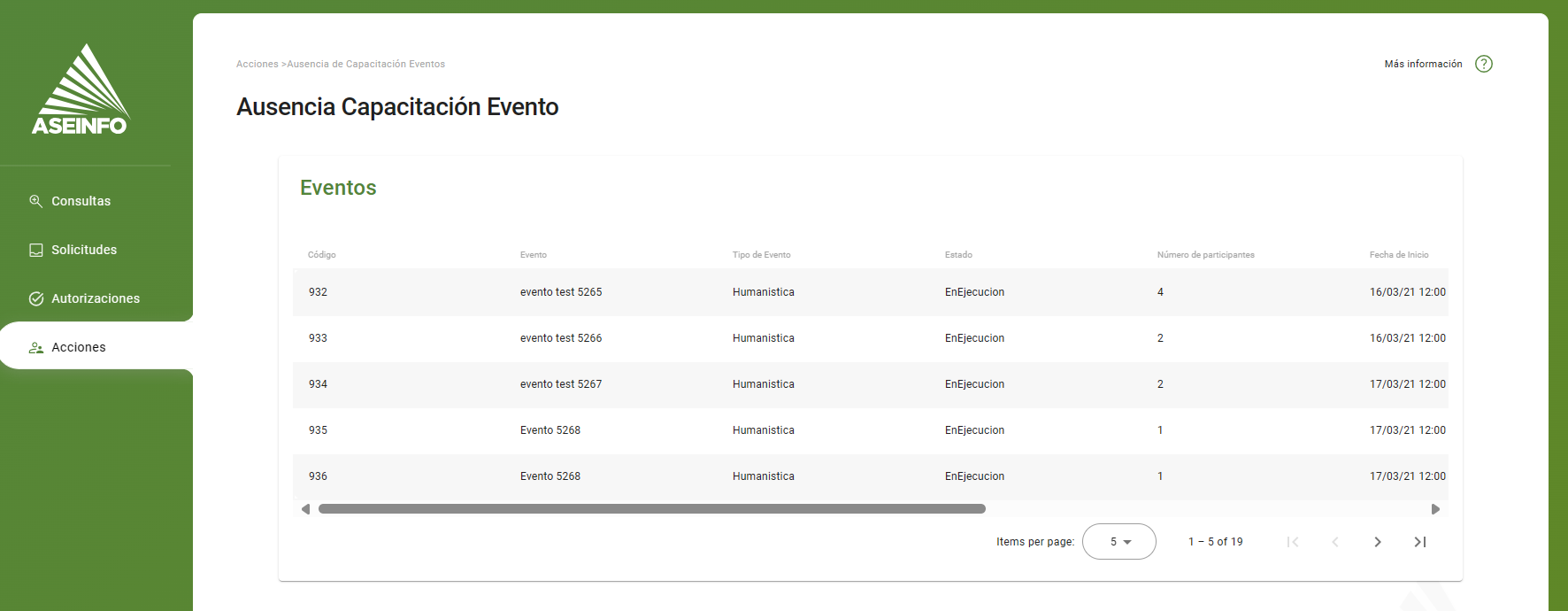Click the ASEINFO logo

81,90
